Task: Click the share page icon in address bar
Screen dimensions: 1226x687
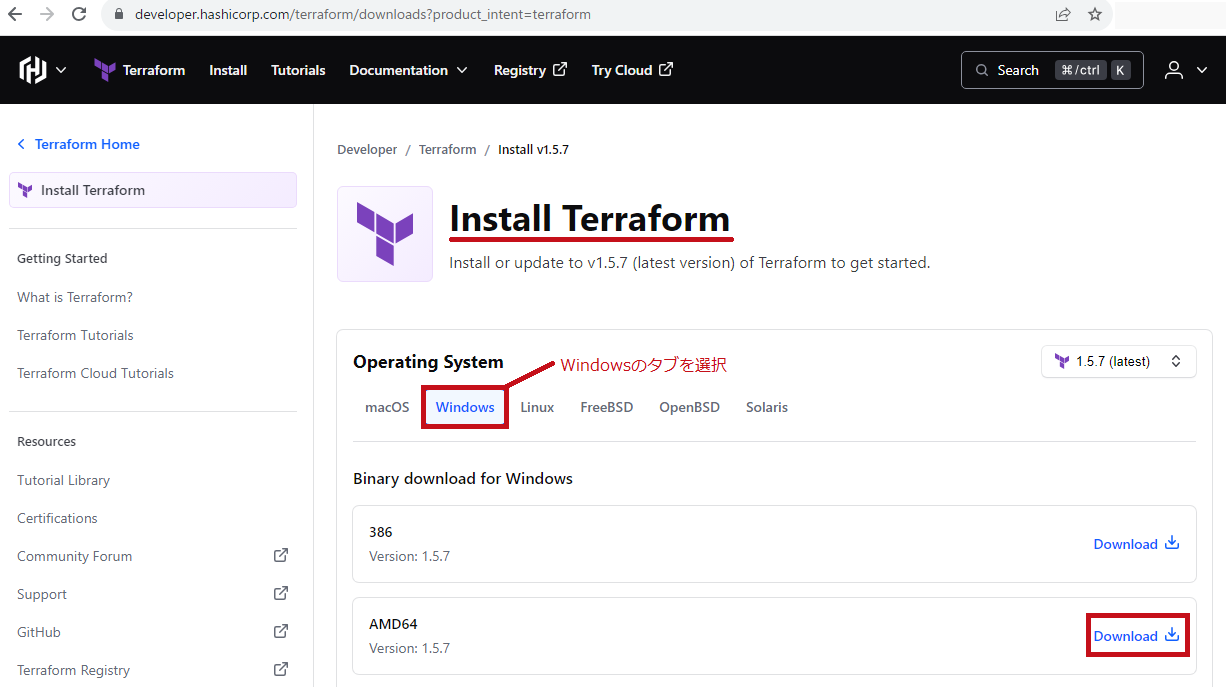Action: (x=1063, y=14)
